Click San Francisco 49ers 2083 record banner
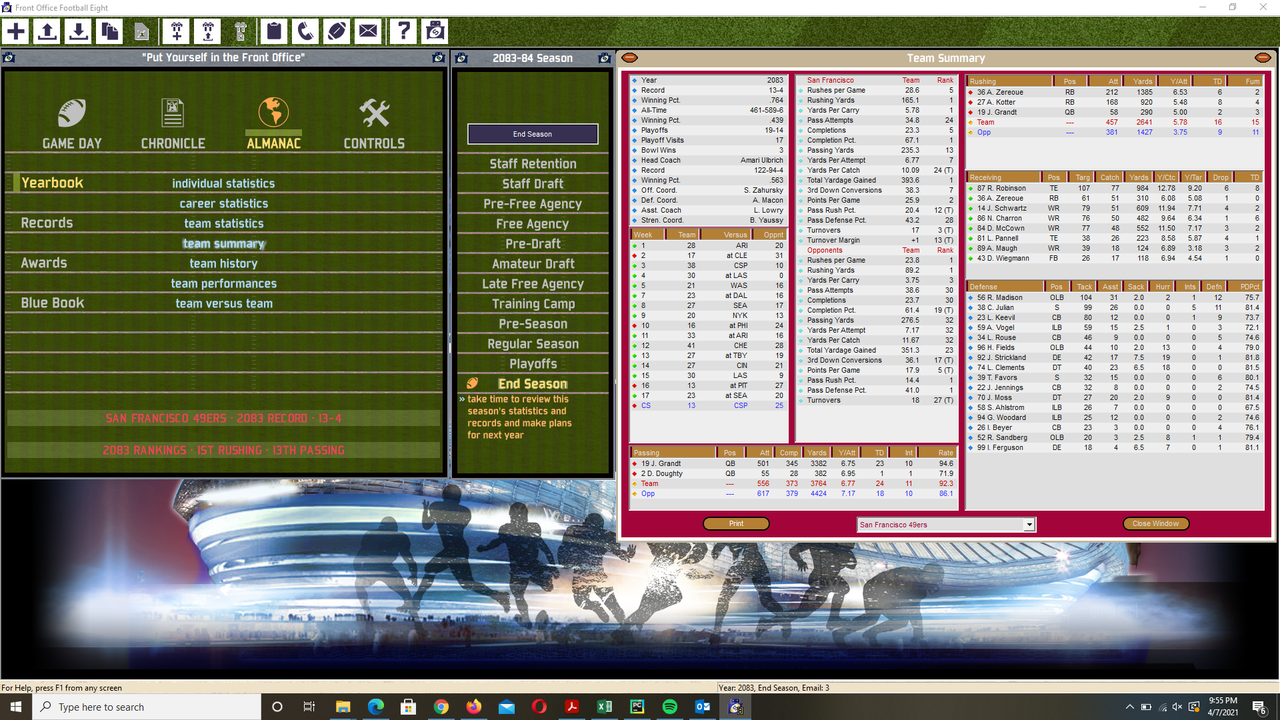Screen dimensions: 1280x720 pos(224,418)
